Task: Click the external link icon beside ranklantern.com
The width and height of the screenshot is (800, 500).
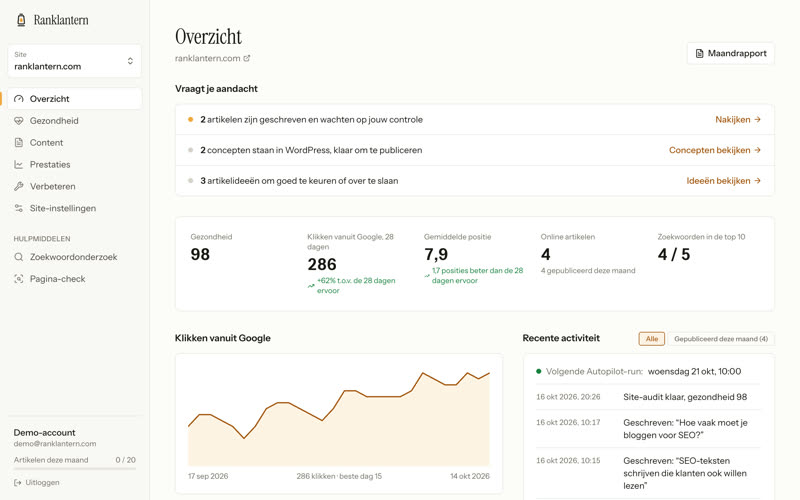Action: click(x=247, y=58)
